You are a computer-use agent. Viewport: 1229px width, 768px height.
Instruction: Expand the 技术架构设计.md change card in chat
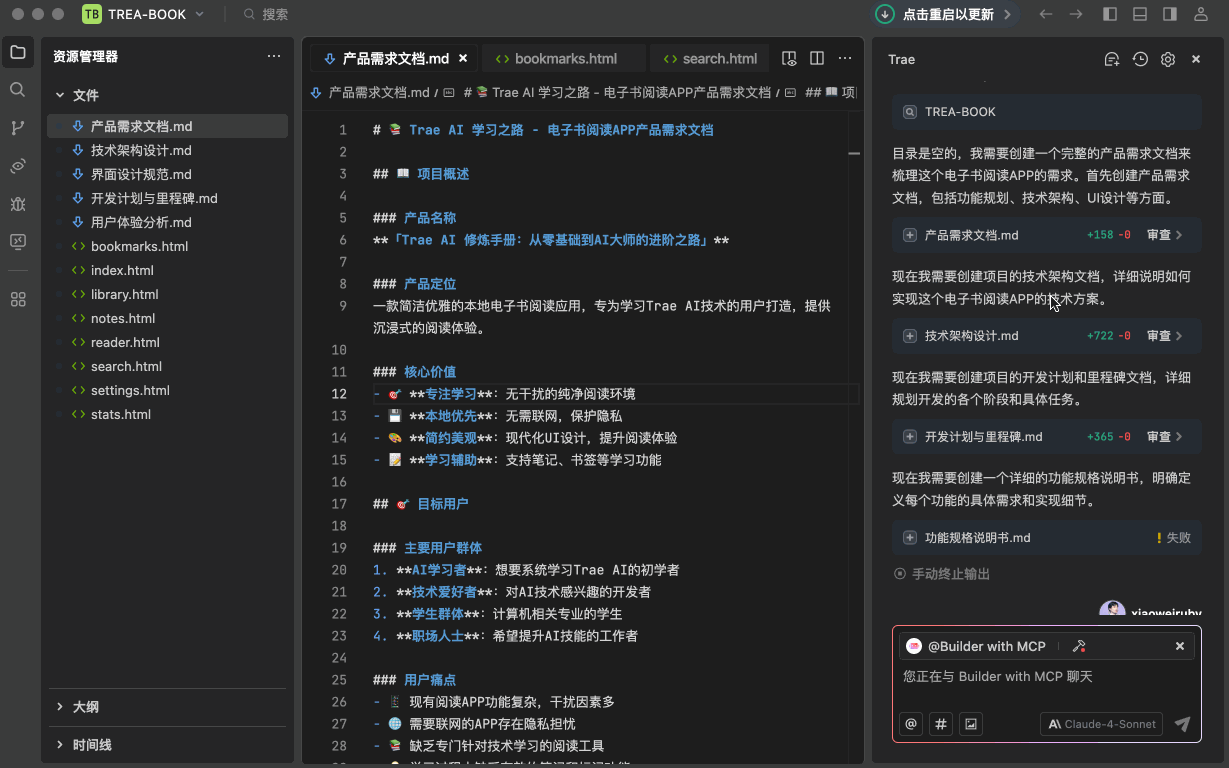click(910, 336)
